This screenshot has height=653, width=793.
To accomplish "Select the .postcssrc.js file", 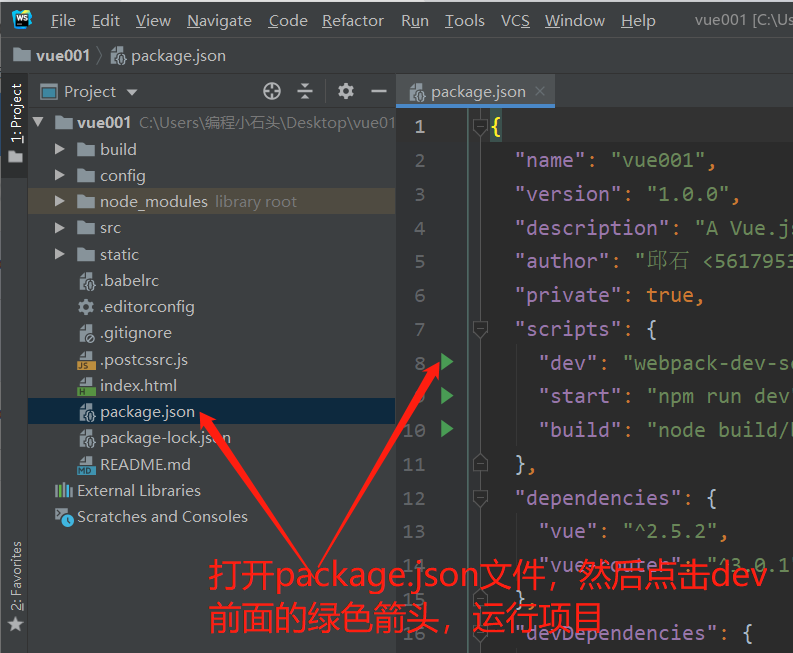I will (x=211, y=359).
